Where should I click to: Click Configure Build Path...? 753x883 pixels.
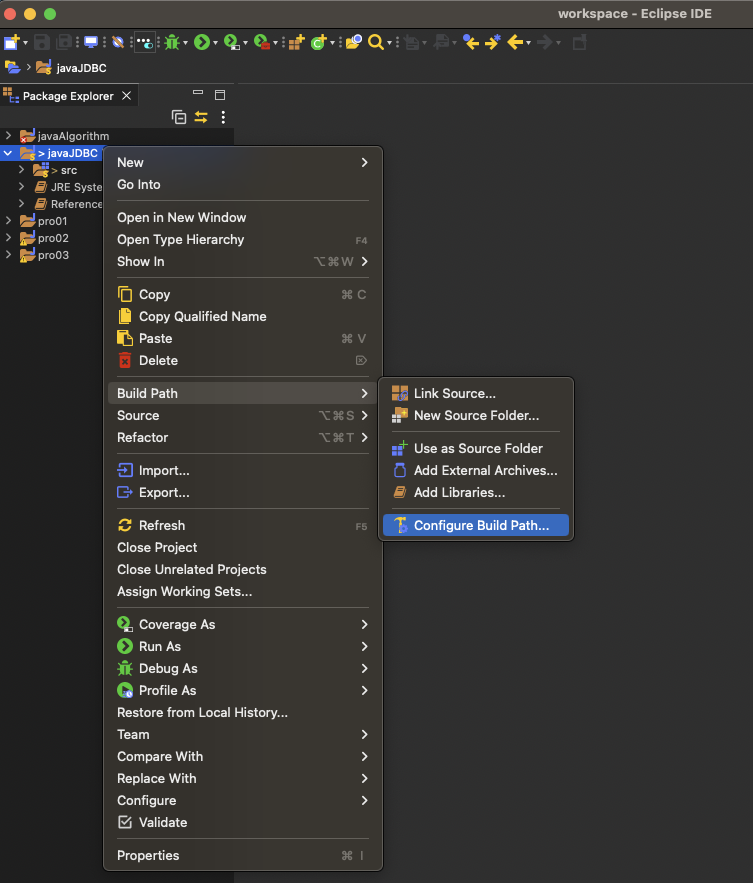click(x=476, y=525)
